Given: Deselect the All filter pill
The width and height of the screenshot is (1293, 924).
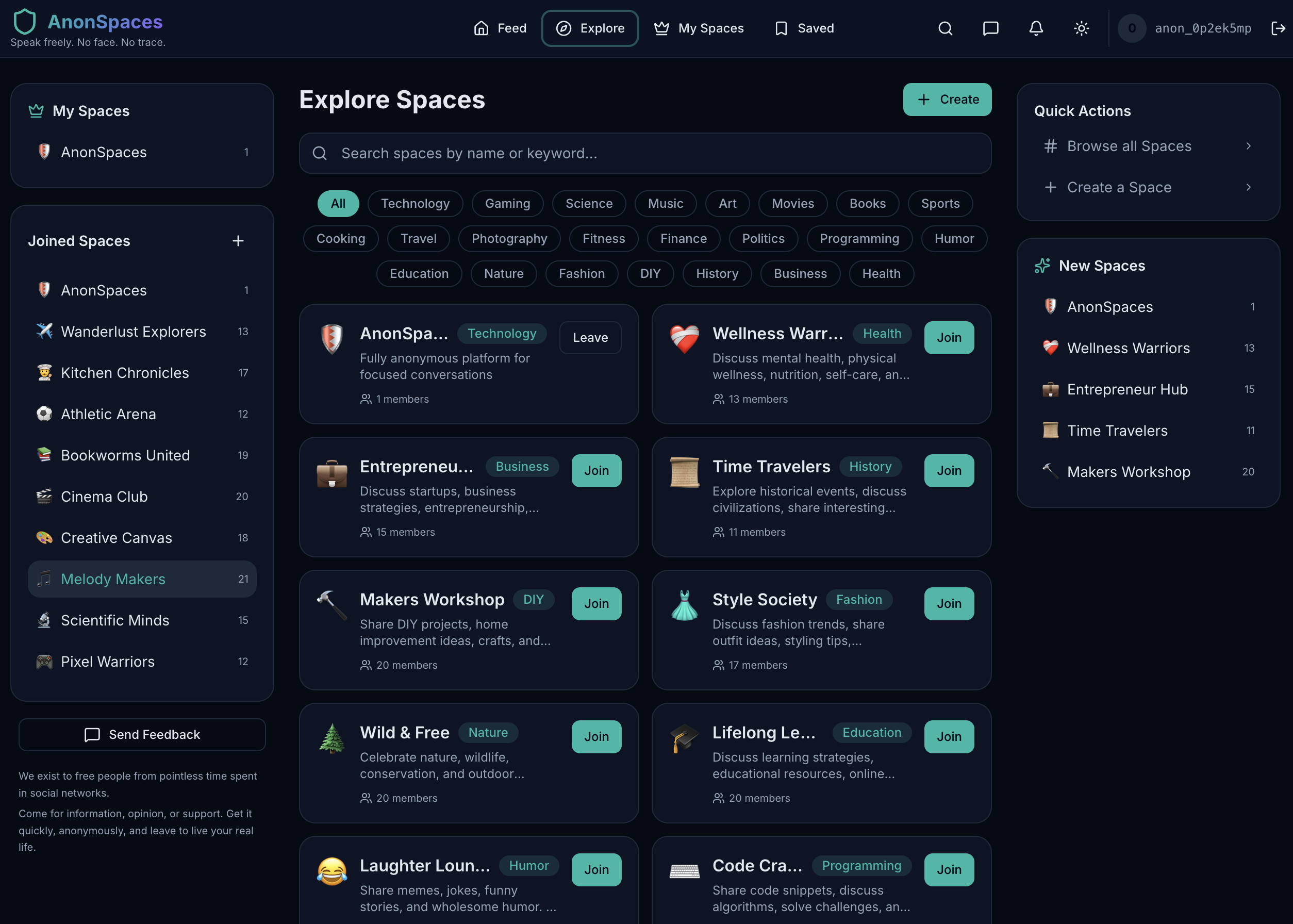Looking at the screenshot, I should 338,203.
